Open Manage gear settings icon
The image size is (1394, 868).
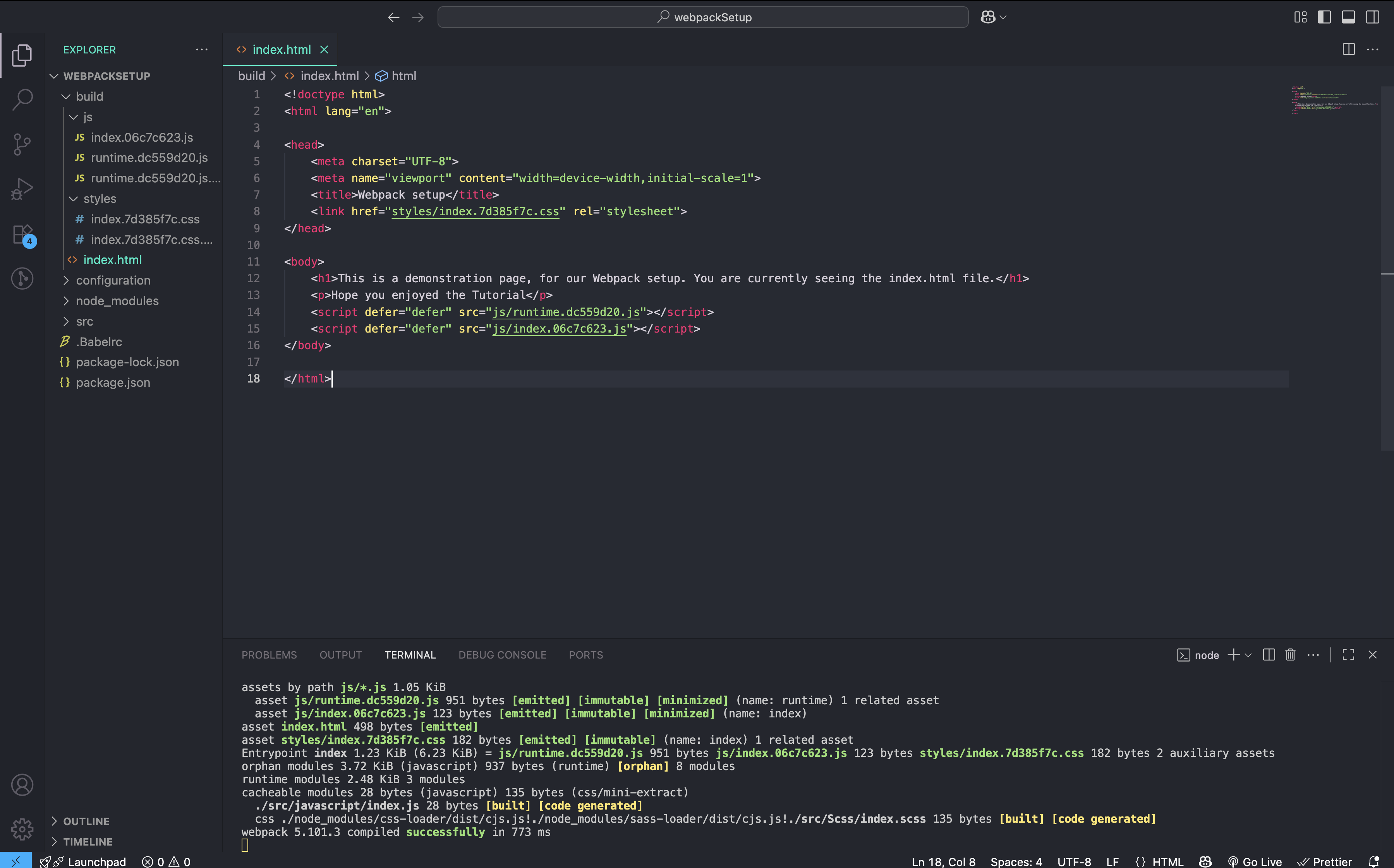pyautogui.click(x=22, y=829)
